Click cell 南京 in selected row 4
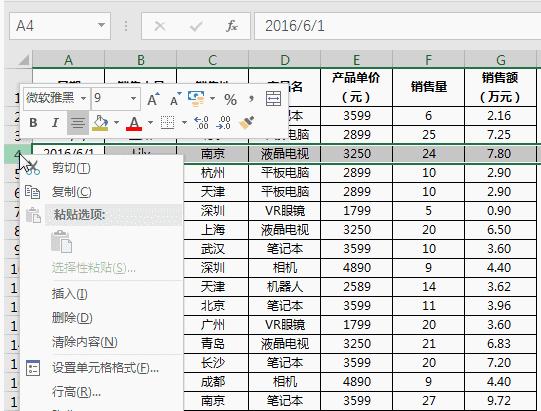The height and width of the screenshot is (411, 541). point(213,154)
